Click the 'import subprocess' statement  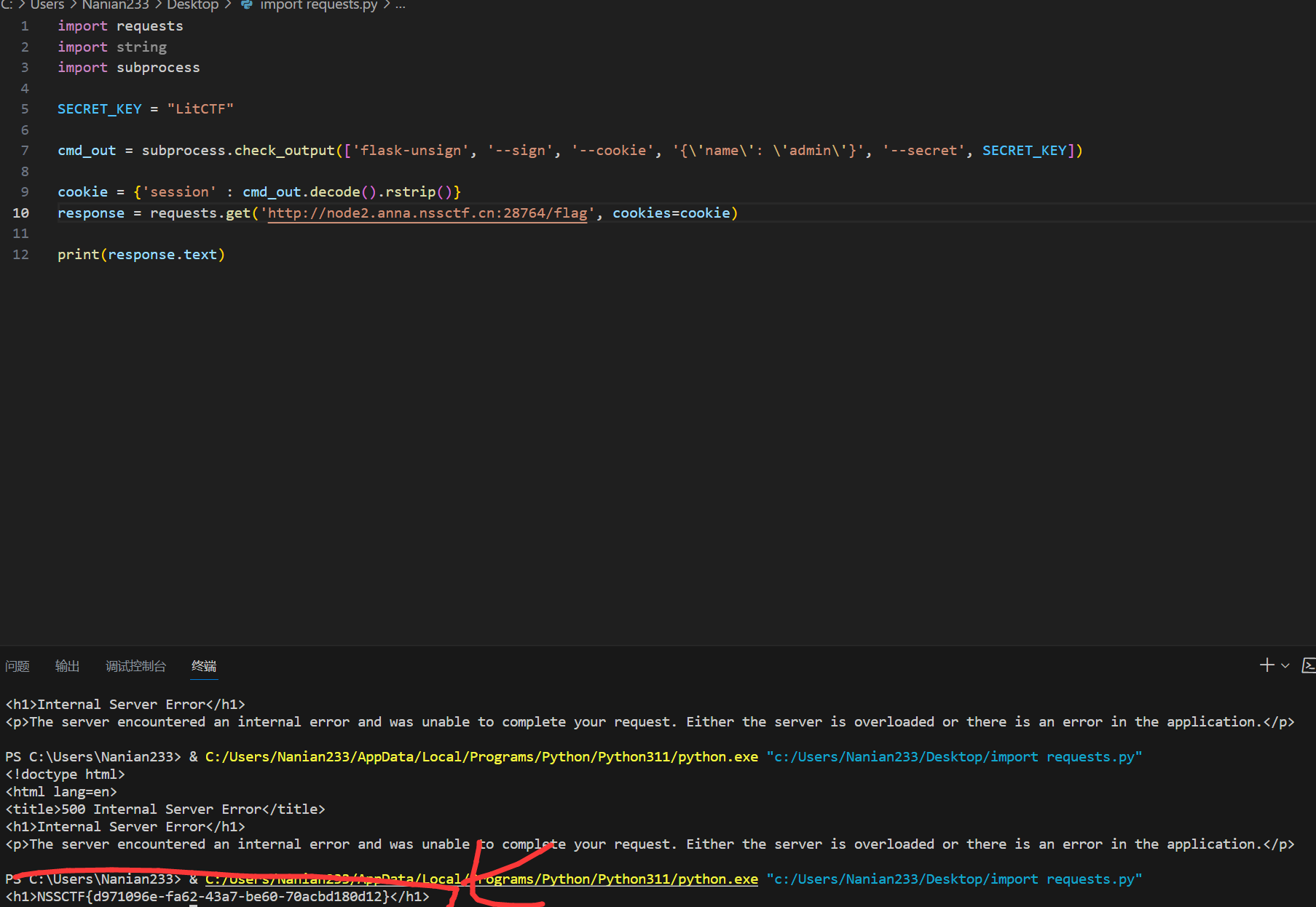tap(128, 68)
